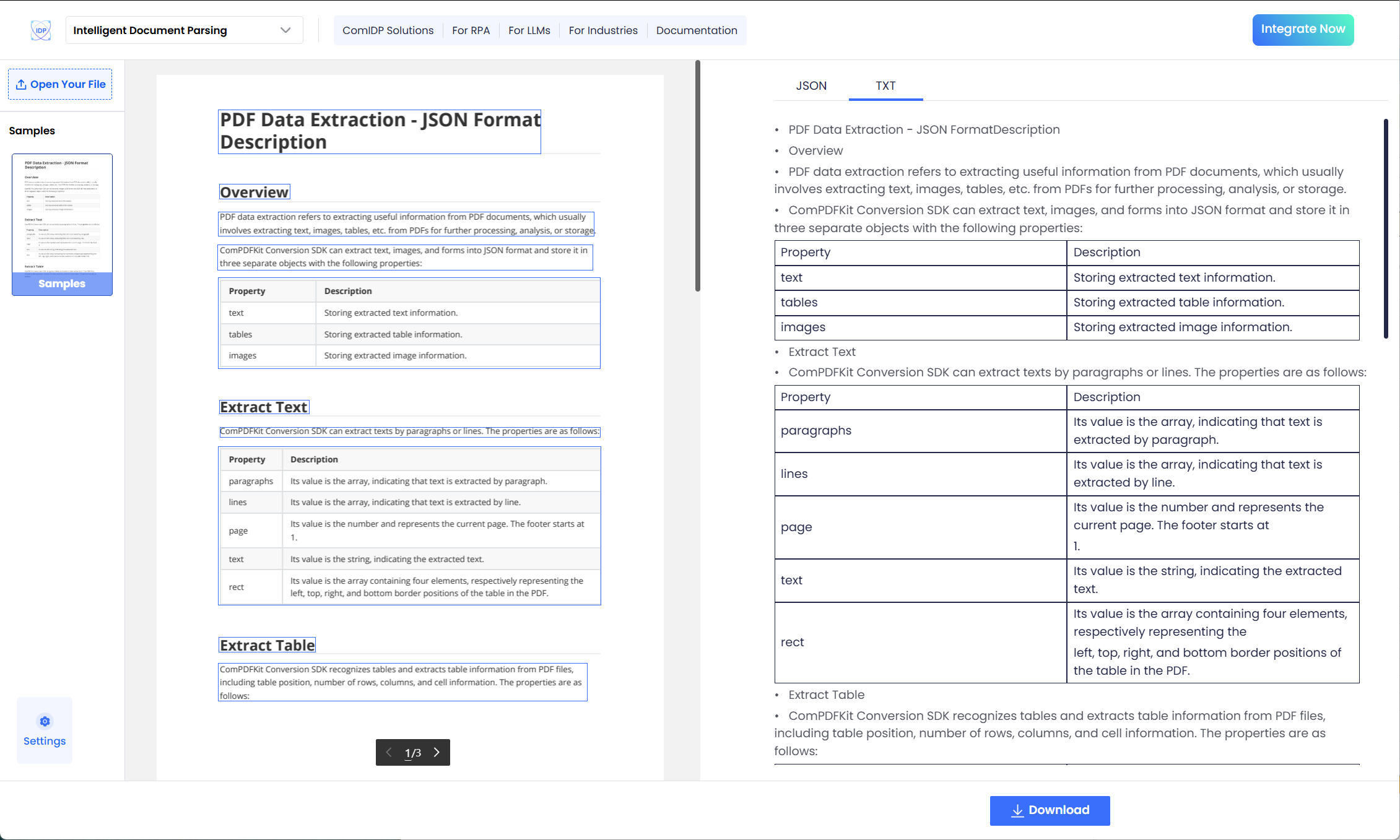Select the Overview heading in document preview
Image resolution: width=1400 pixels, height=840 pixels.
tap(254, 192)
